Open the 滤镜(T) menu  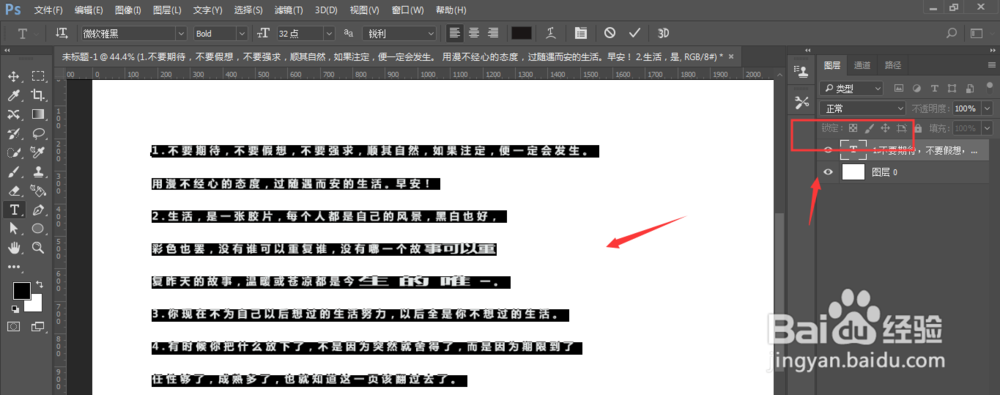point(288,10)
